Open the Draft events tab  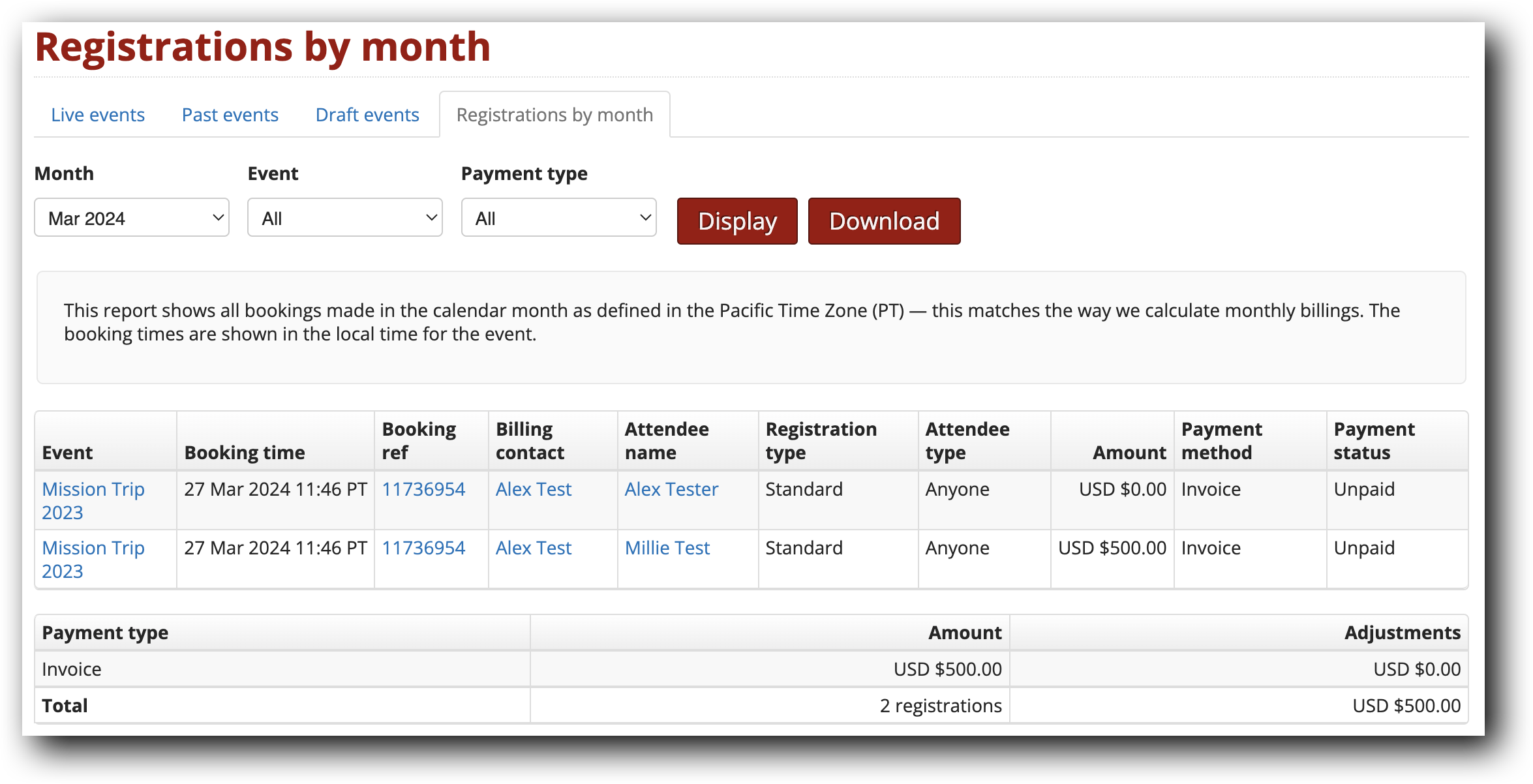click(x=367, y=114)
